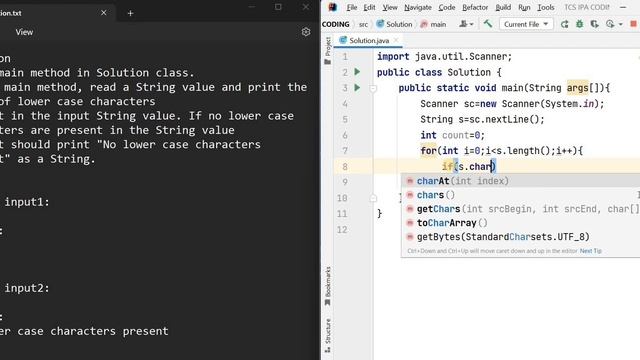Click the run gutter arrow on line 3

(x=357, y=87)
